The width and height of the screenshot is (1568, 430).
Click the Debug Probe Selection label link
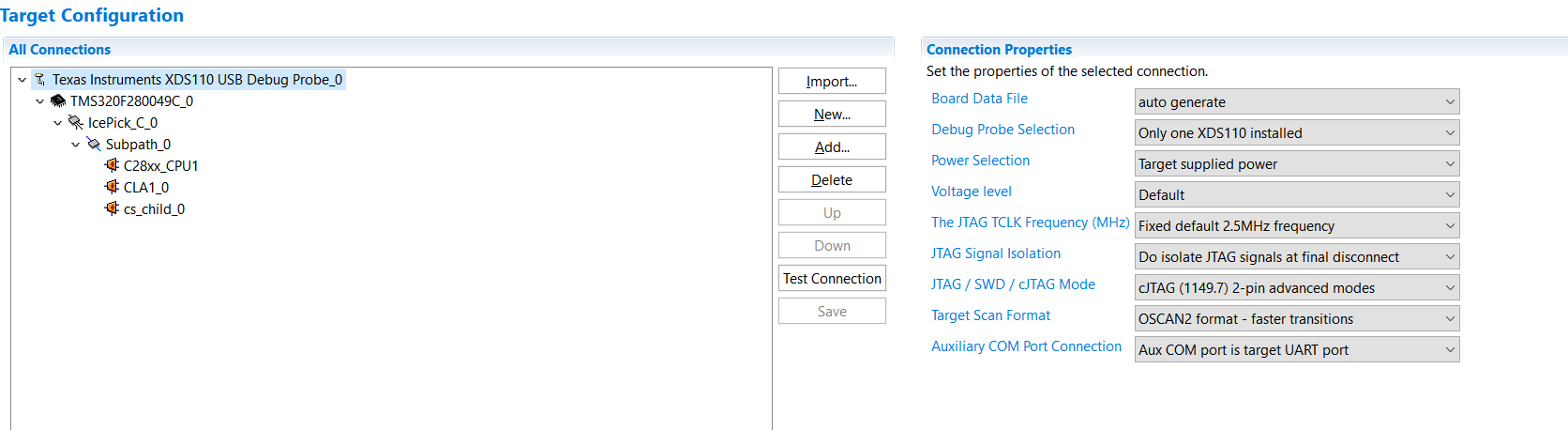[1003, 130]
